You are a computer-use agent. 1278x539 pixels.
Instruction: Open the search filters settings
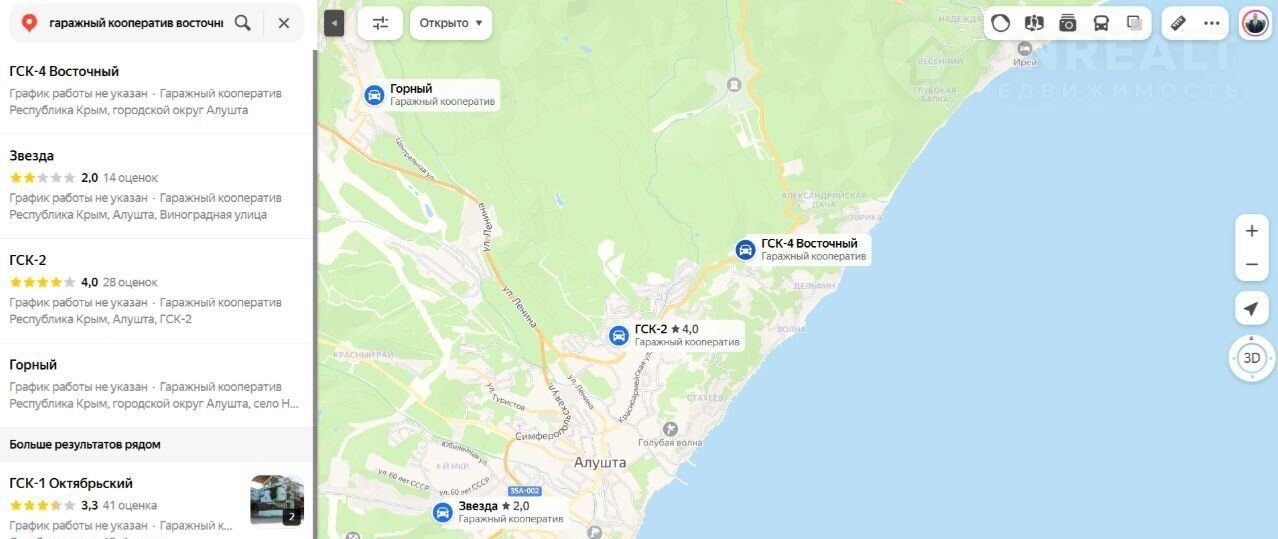[x=380, y=23]
